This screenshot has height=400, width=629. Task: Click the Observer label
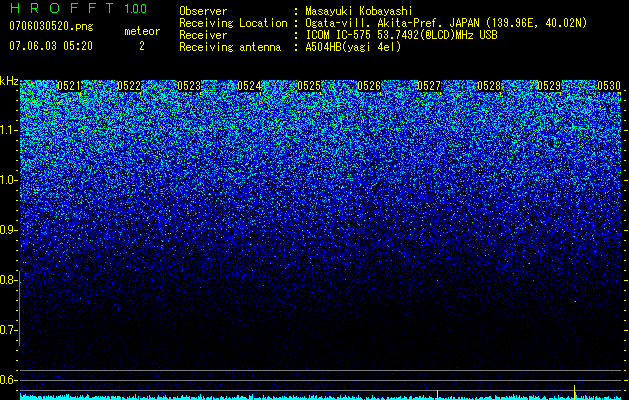[203, 11]
